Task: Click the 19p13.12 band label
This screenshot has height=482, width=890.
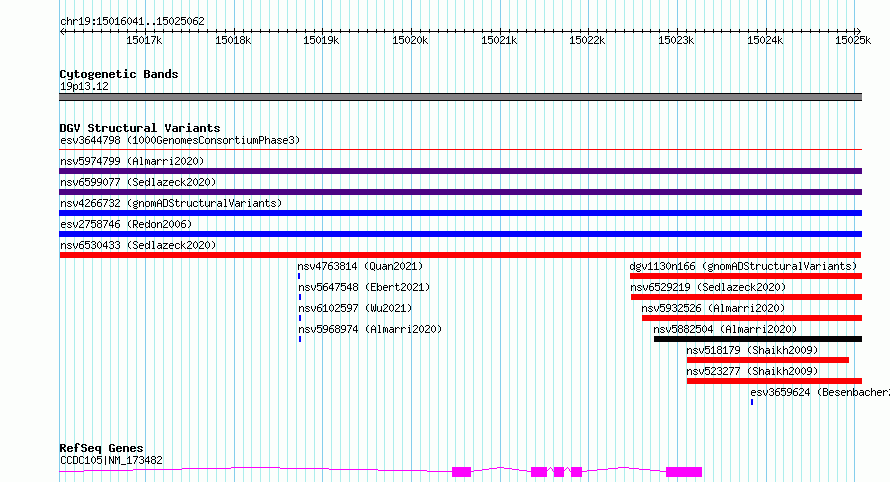Action: [x=84, y=86]
